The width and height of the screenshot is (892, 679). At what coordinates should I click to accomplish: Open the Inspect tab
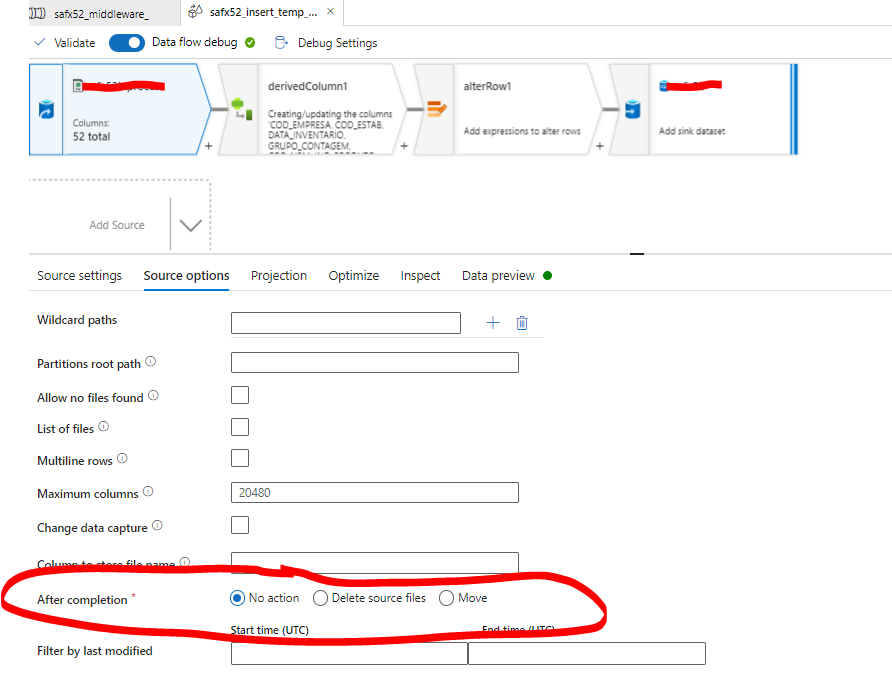point(420,276)
